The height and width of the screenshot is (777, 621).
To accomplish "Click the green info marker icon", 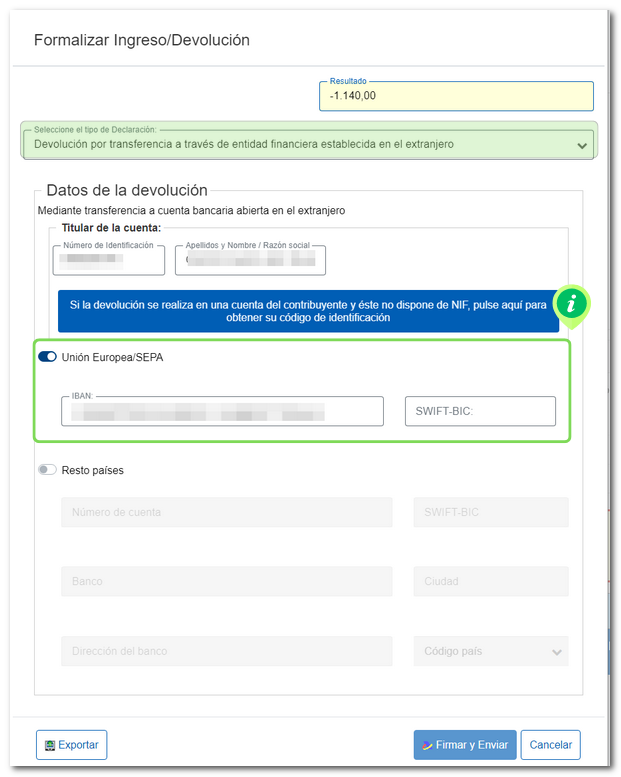I will (572, 305).
